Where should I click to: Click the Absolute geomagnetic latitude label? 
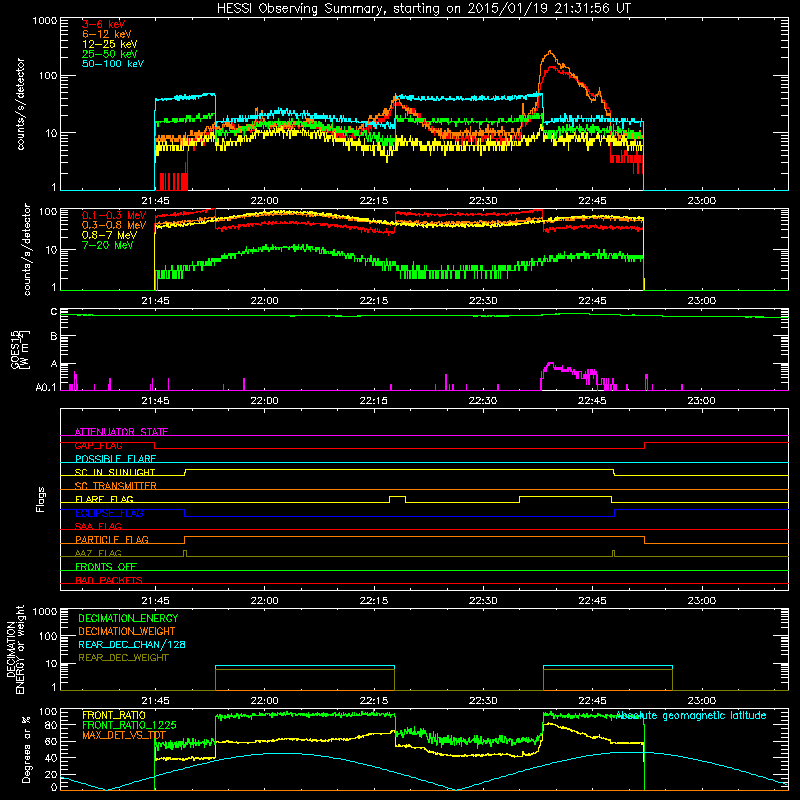(x=691, y=715)
